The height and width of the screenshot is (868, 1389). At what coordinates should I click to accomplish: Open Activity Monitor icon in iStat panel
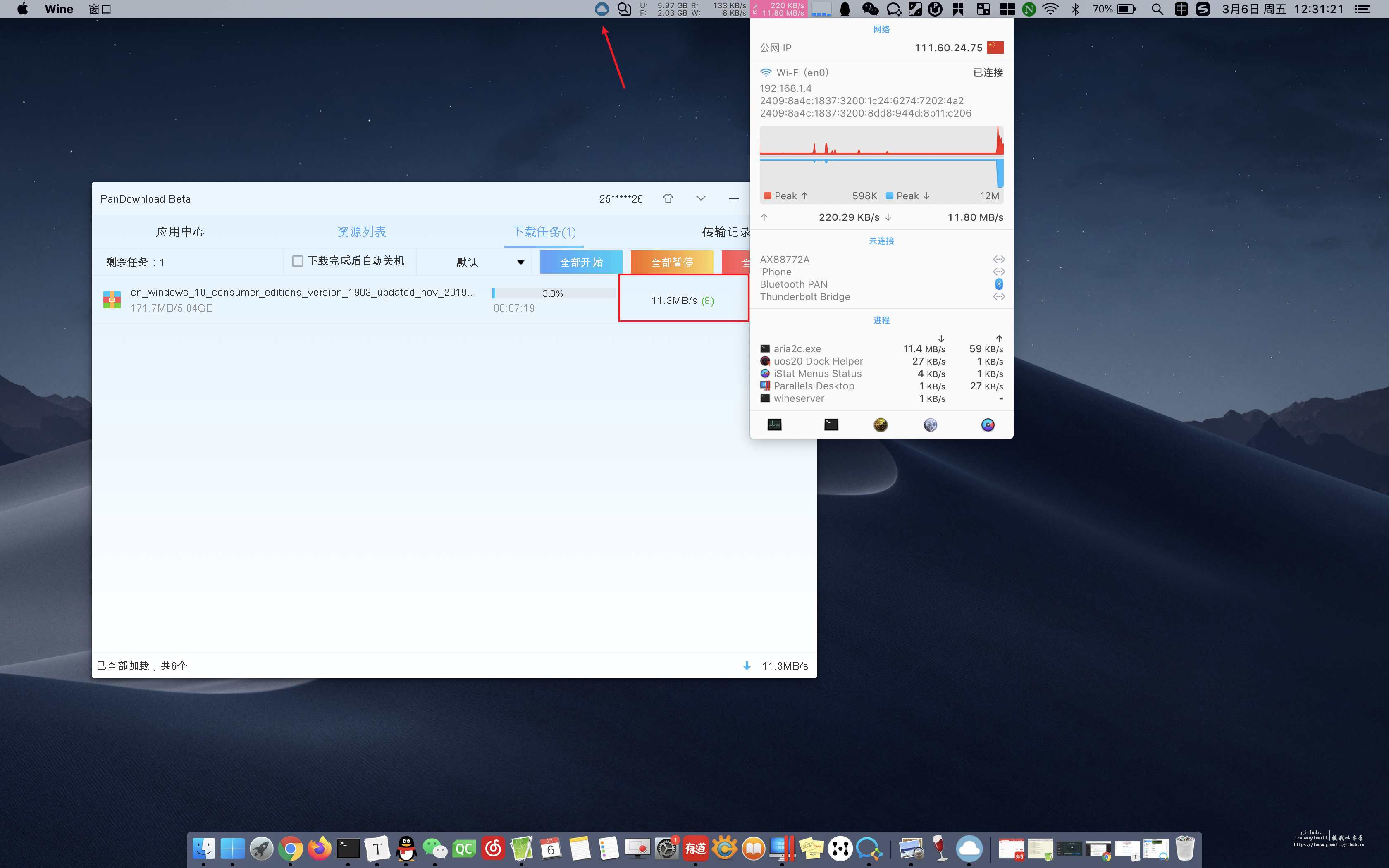774,424
